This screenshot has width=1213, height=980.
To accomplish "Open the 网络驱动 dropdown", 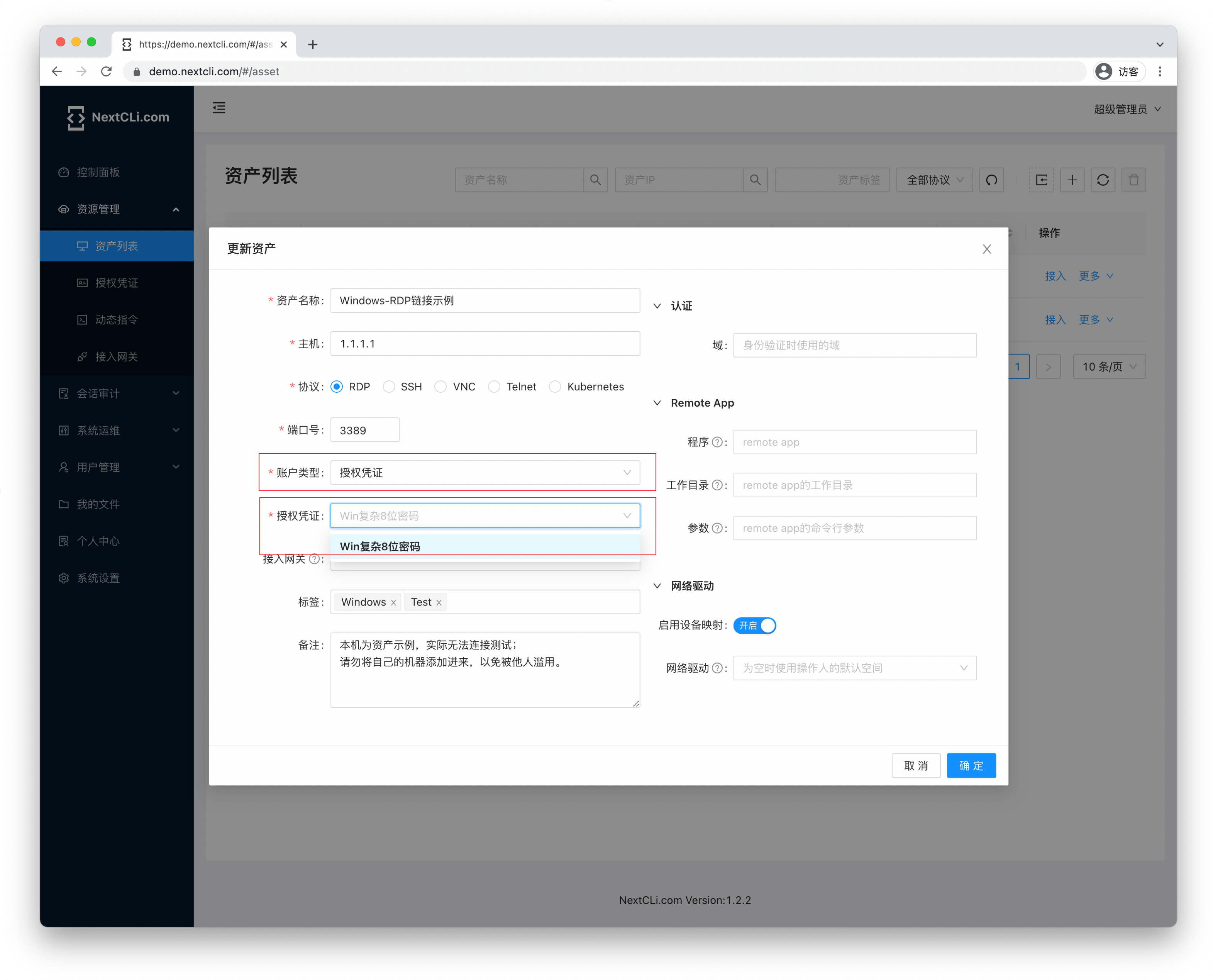I will [855, 668].
